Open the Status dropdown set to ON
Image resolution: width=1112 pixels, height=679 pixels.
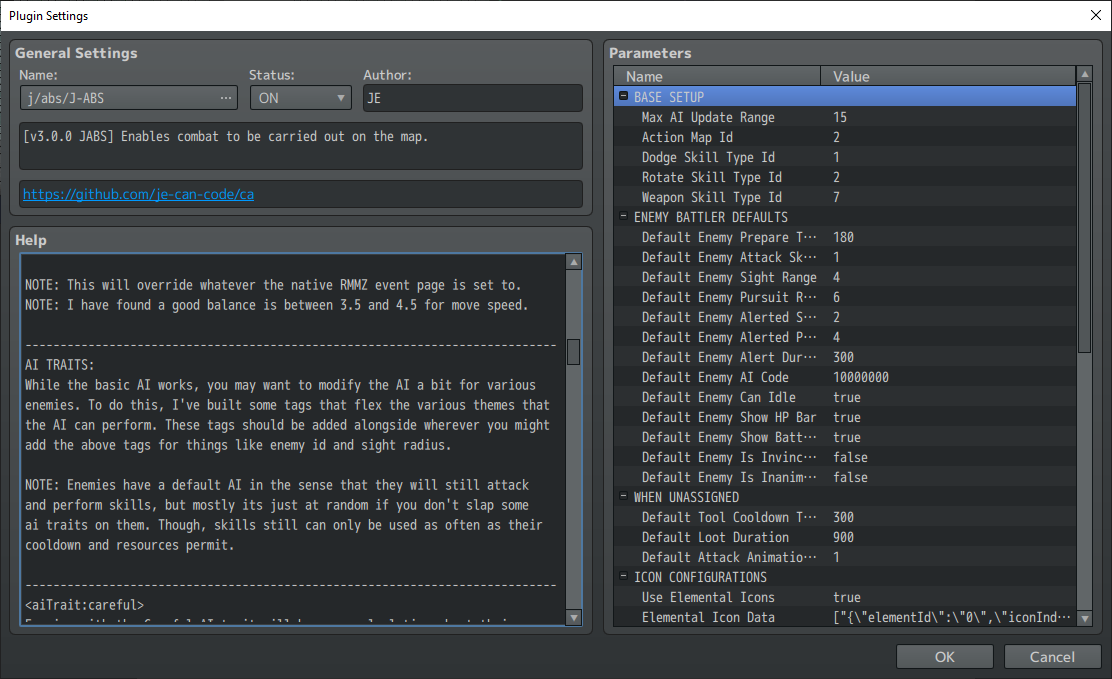[x=301, y=98]
